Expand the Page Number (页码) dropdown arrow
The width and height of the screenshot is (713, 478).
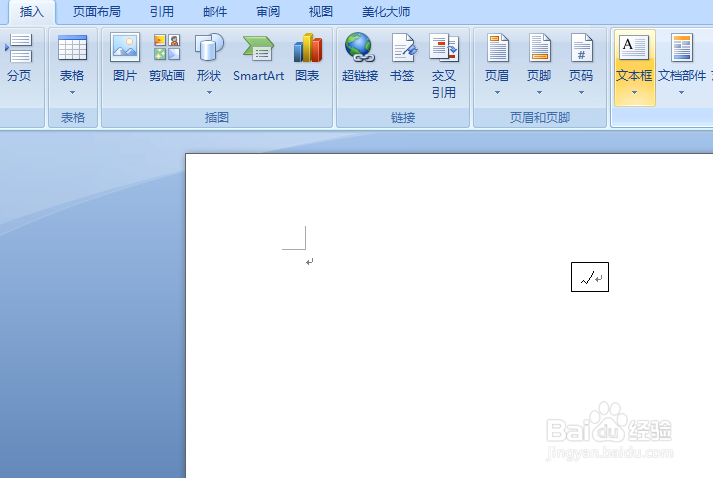(581, 92)
